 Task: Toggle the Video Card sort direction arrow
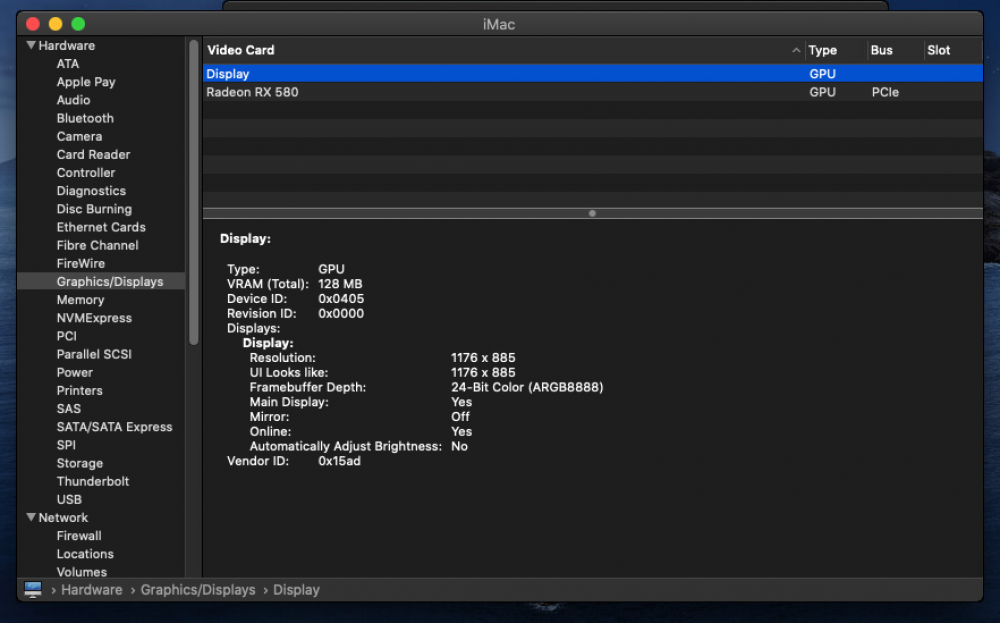(796, 50)
